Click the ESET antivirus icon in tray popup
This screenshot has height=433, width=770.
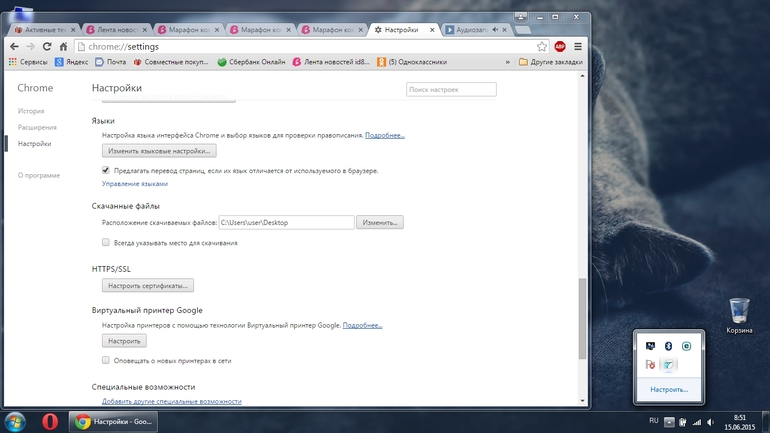(687, 346)
